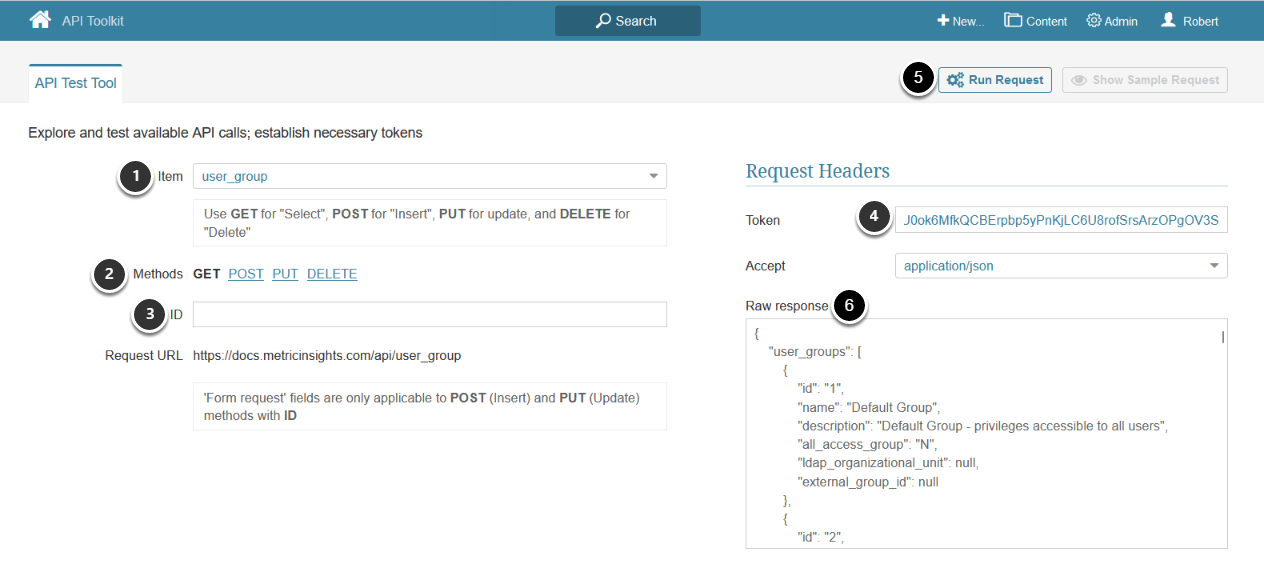The width and height of the screenshot is (1264, 574).
Task: Click the plus icon beside New
Action: click(x=942, y=21)
